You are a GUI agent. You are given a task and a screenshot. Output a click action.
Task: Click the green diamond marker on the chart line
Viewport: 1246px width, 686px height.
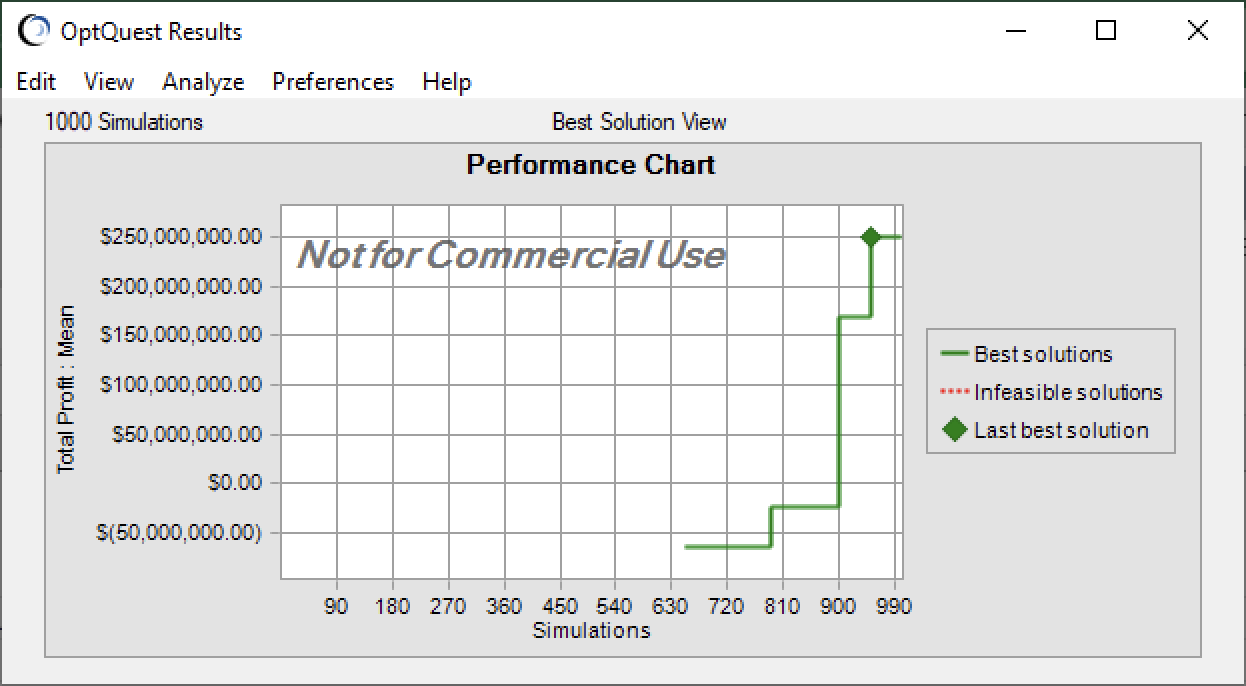(870, 237)
